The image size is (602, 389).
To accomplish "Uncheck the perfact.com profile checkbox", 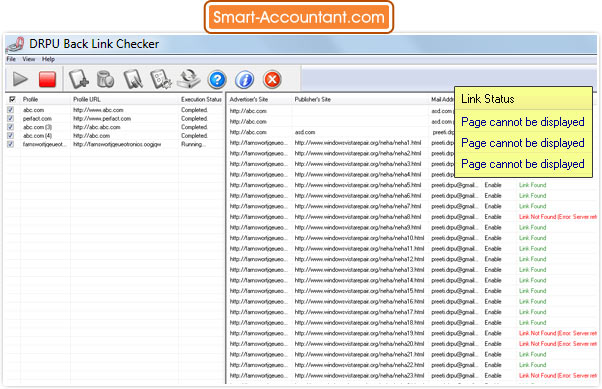I will pos(10,118).
